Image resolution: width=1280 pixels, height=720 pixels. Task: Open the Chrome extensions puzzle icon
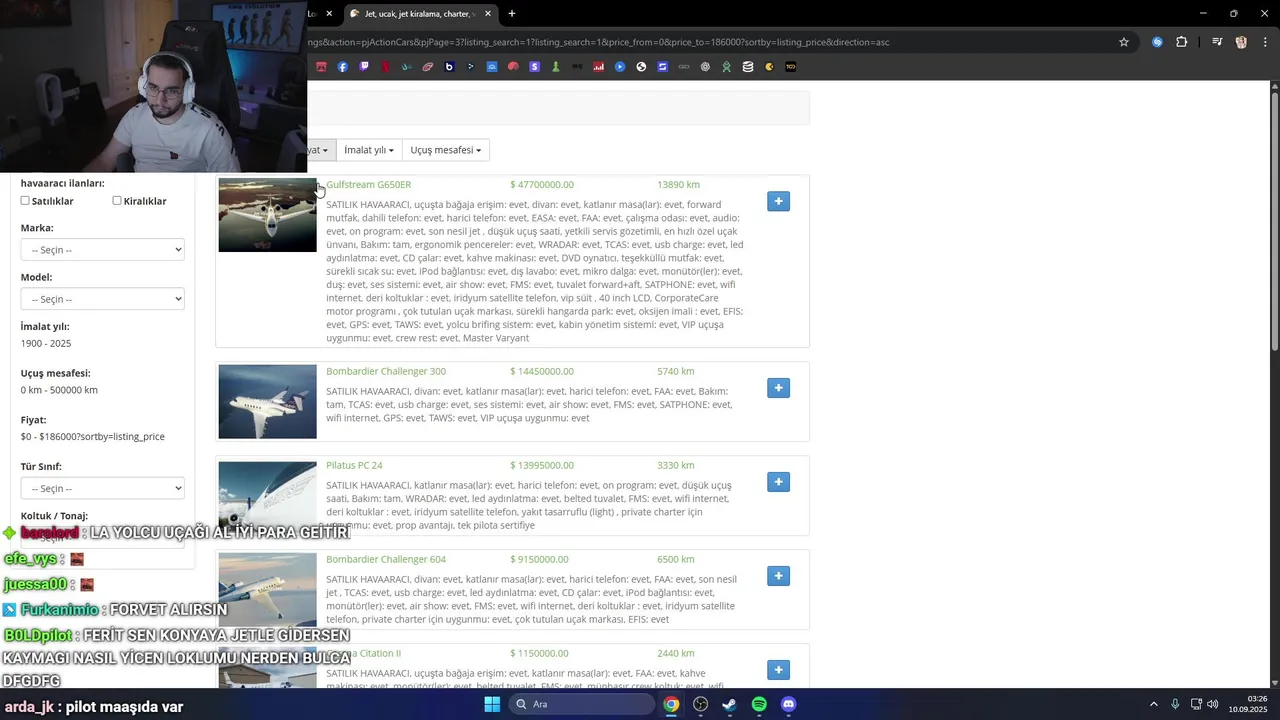tap(1182, 42)
